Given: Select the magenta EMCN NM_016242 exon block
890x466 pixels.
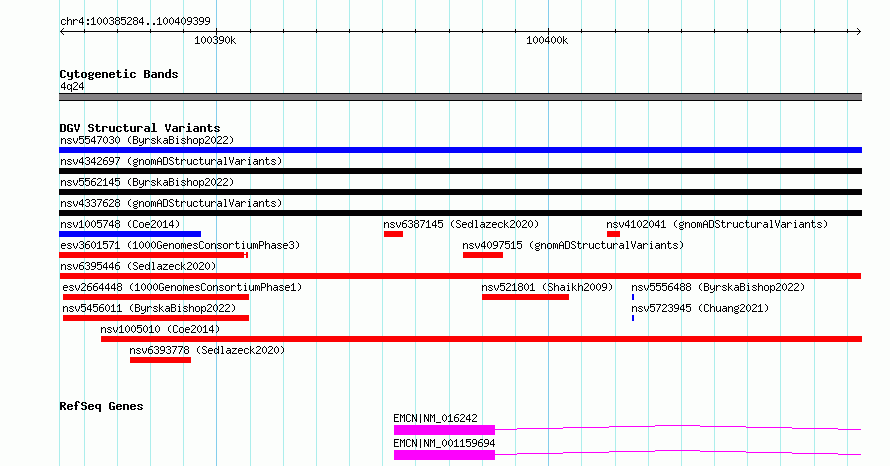Looking at the screenshot, I should pyautogui.click(x=444, y=430).
